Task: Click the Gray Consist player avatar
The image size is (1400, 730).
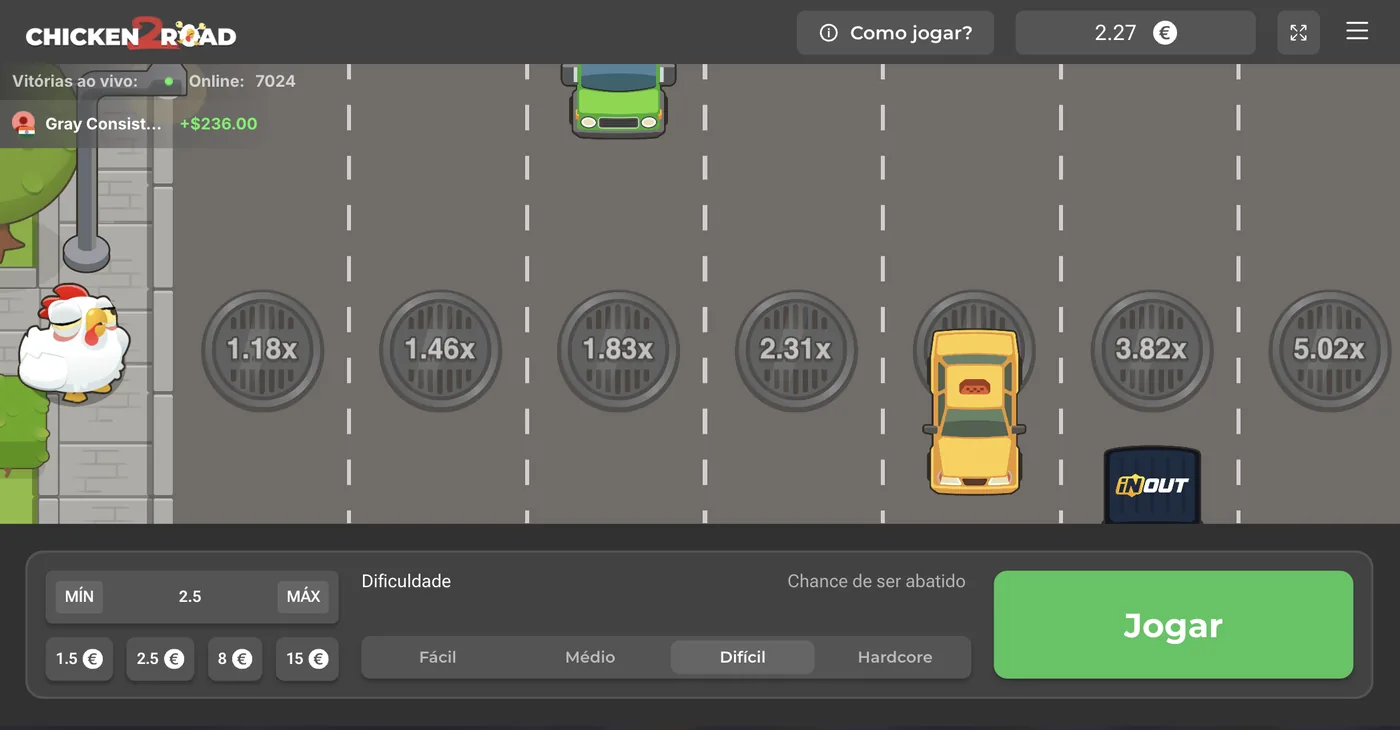Action: click(24, 124)
